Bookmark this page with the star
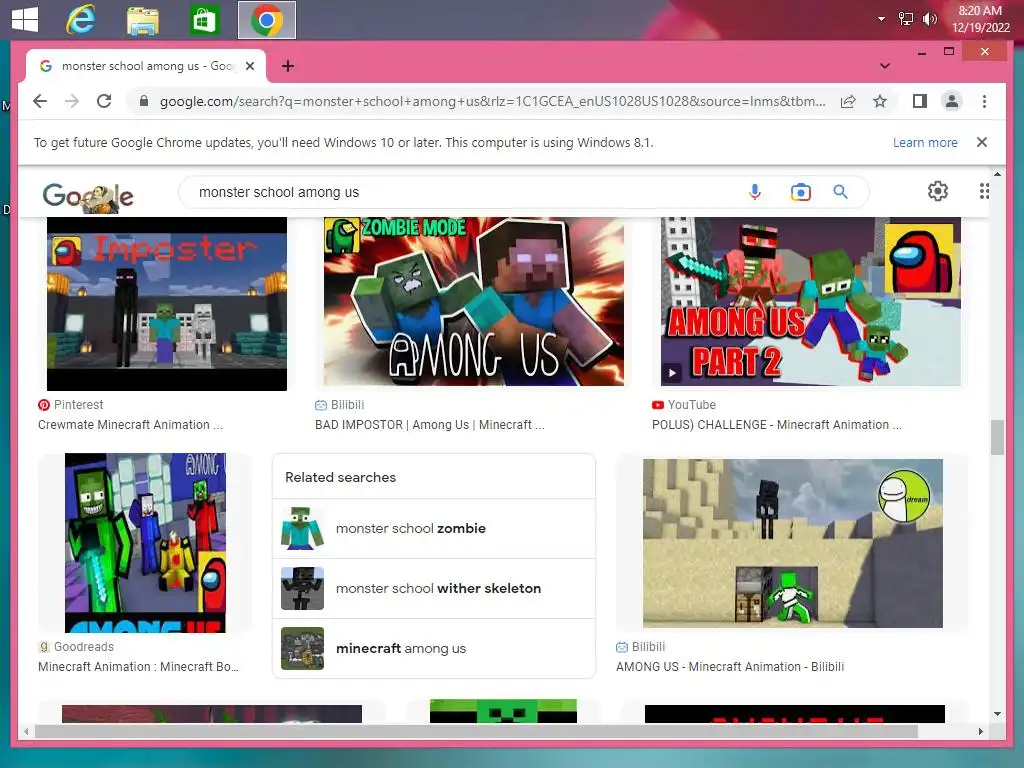Image resolution: width=1024 pixels, height=768 pixels. [880, 101]
